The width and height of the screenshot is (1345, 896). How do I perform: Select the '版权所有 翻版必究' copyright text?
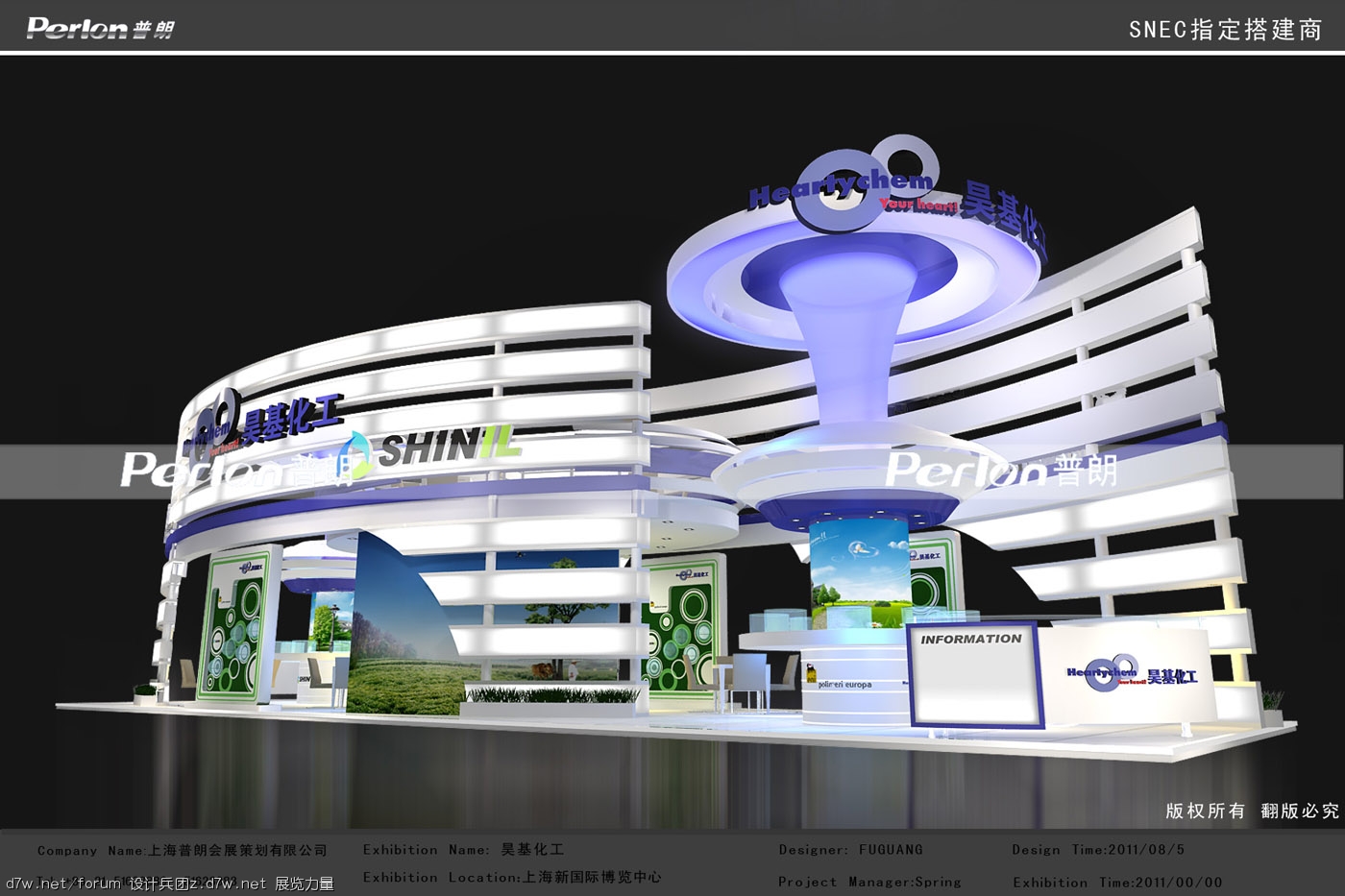click(x=1253, y=811)
